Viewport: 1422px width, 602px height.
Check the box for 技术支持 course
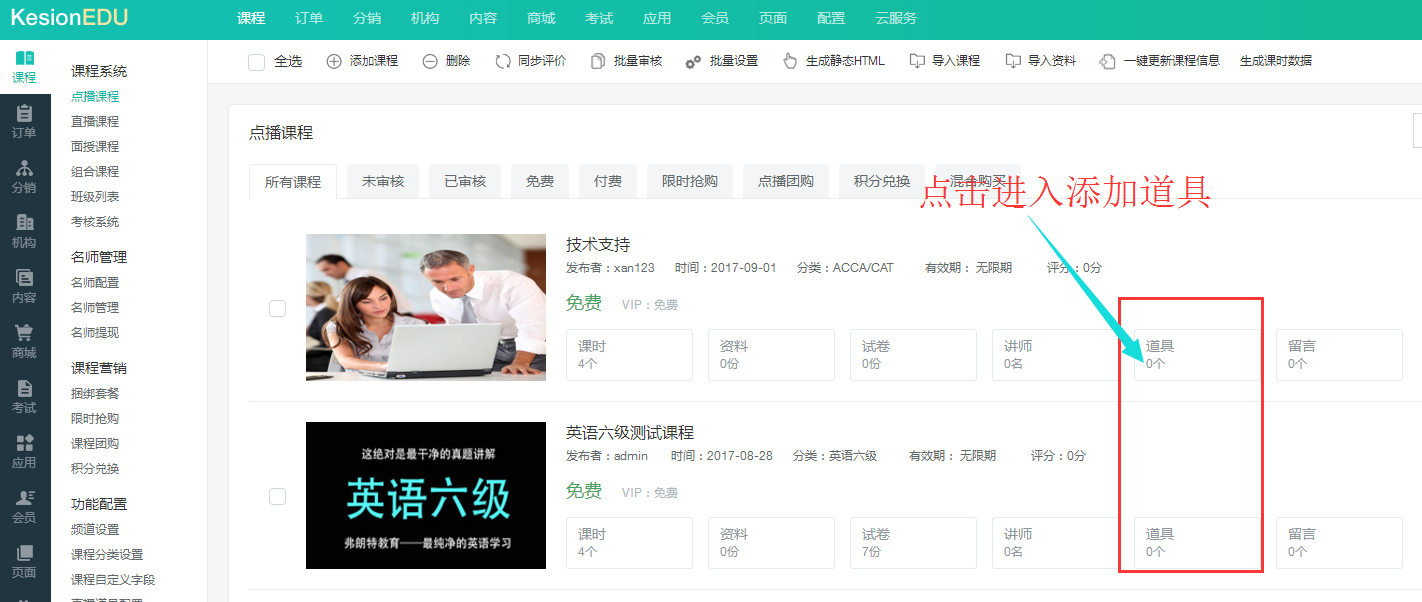(x=278, y=308)
